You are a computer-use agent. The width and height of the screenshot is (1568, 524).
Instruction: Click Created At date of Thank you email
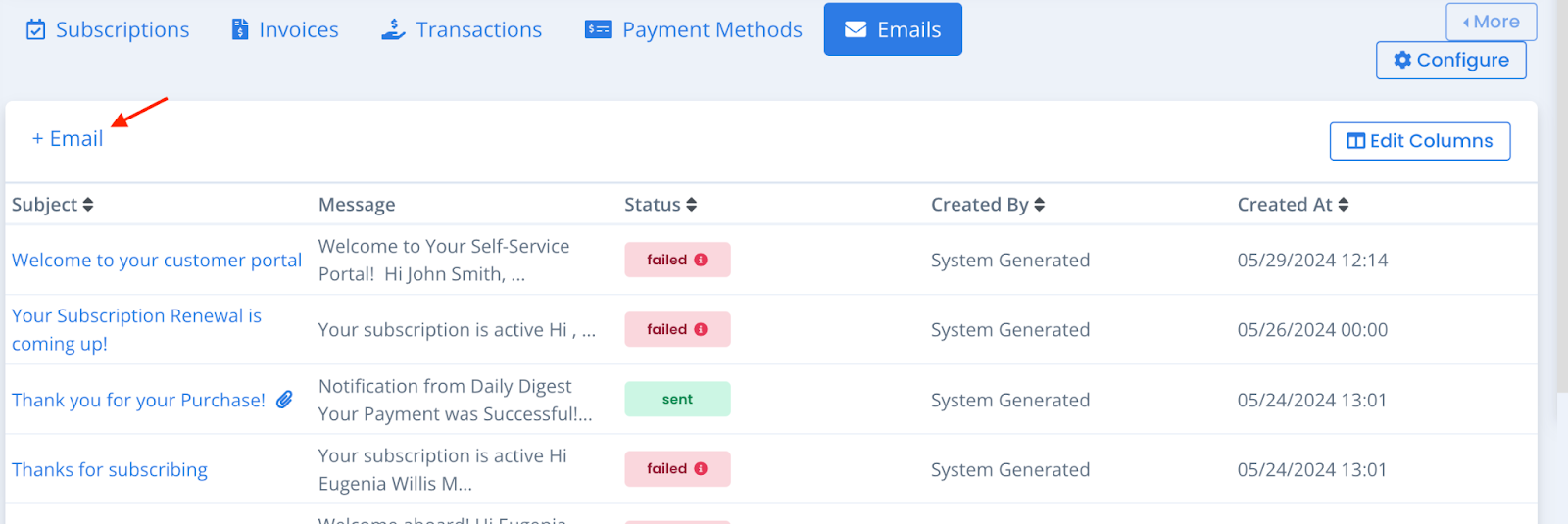(x=1312, y=401)
